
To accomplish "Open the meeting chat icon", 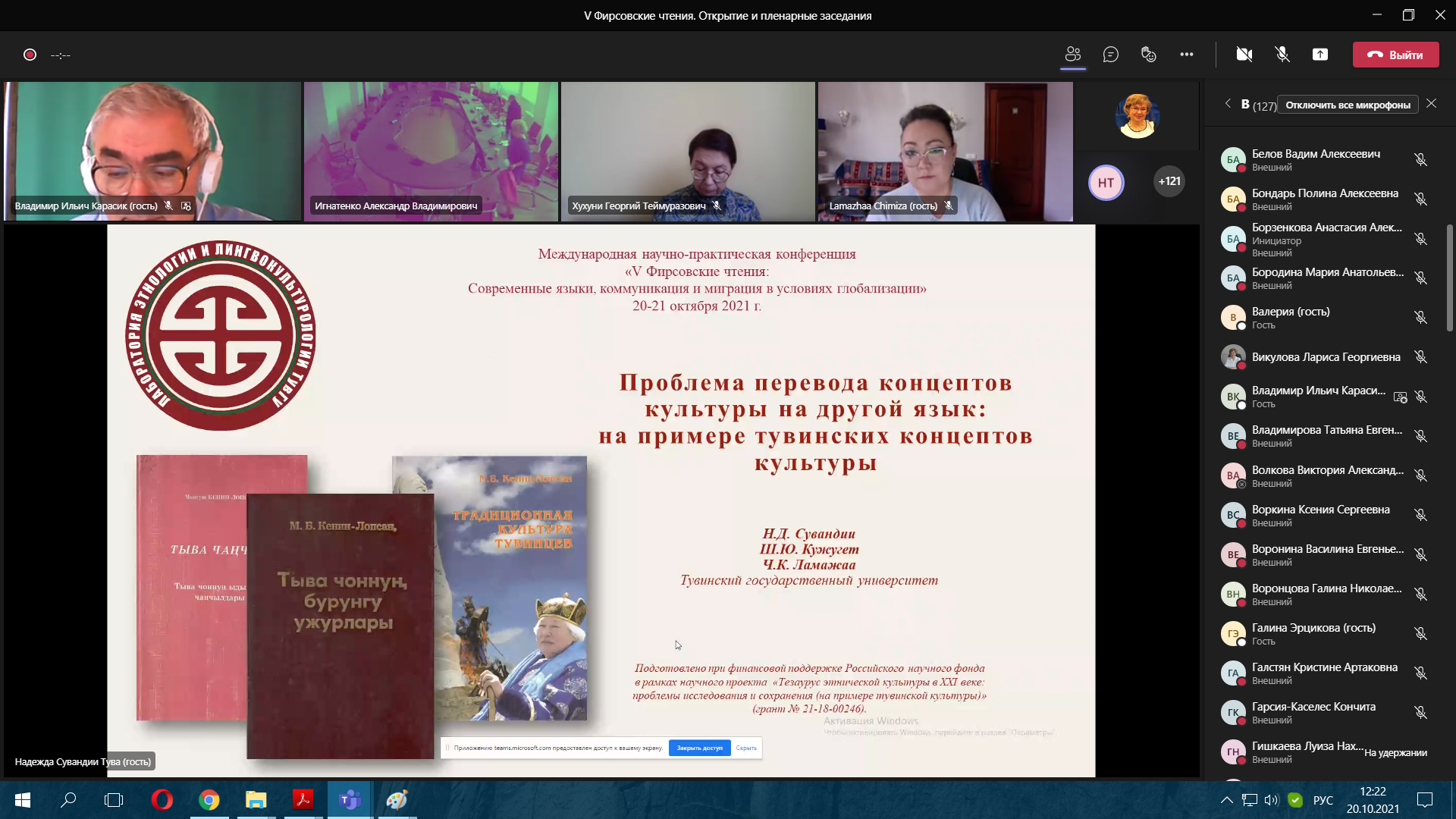I will click(1111, 55).
